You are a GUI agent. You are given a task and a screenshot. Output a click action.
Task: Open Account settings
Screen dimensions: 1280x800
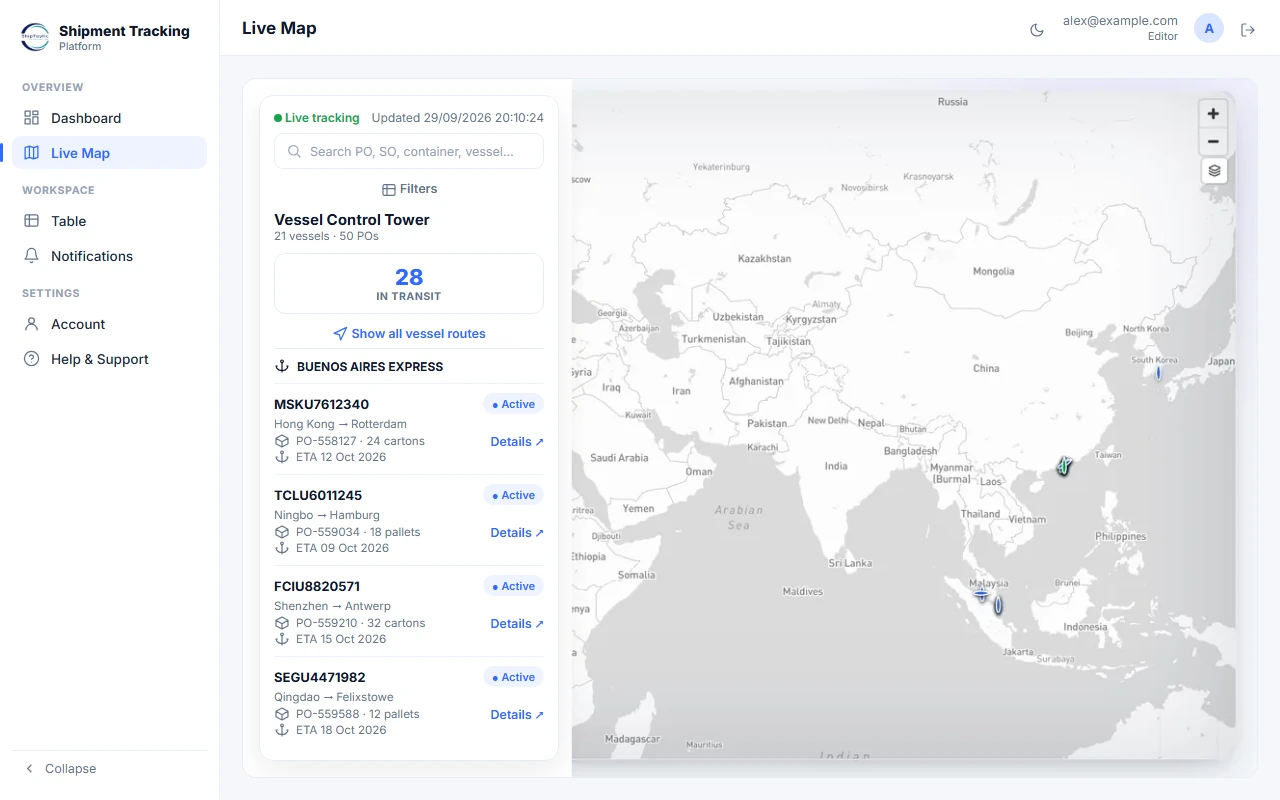pyautogui.click(x=109, y=324)
